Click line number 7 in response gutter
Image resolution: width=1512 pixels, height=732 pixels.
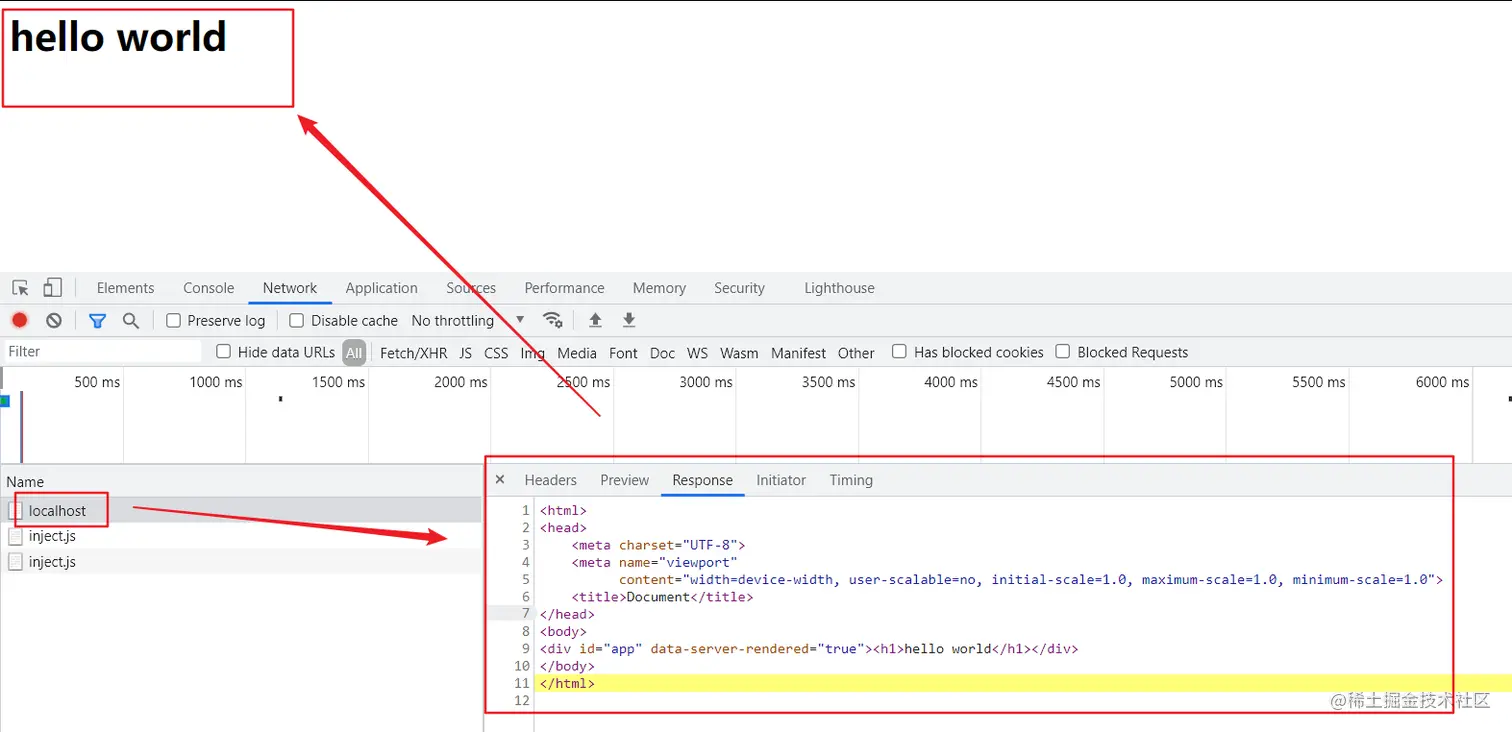[x=526, y=614]
